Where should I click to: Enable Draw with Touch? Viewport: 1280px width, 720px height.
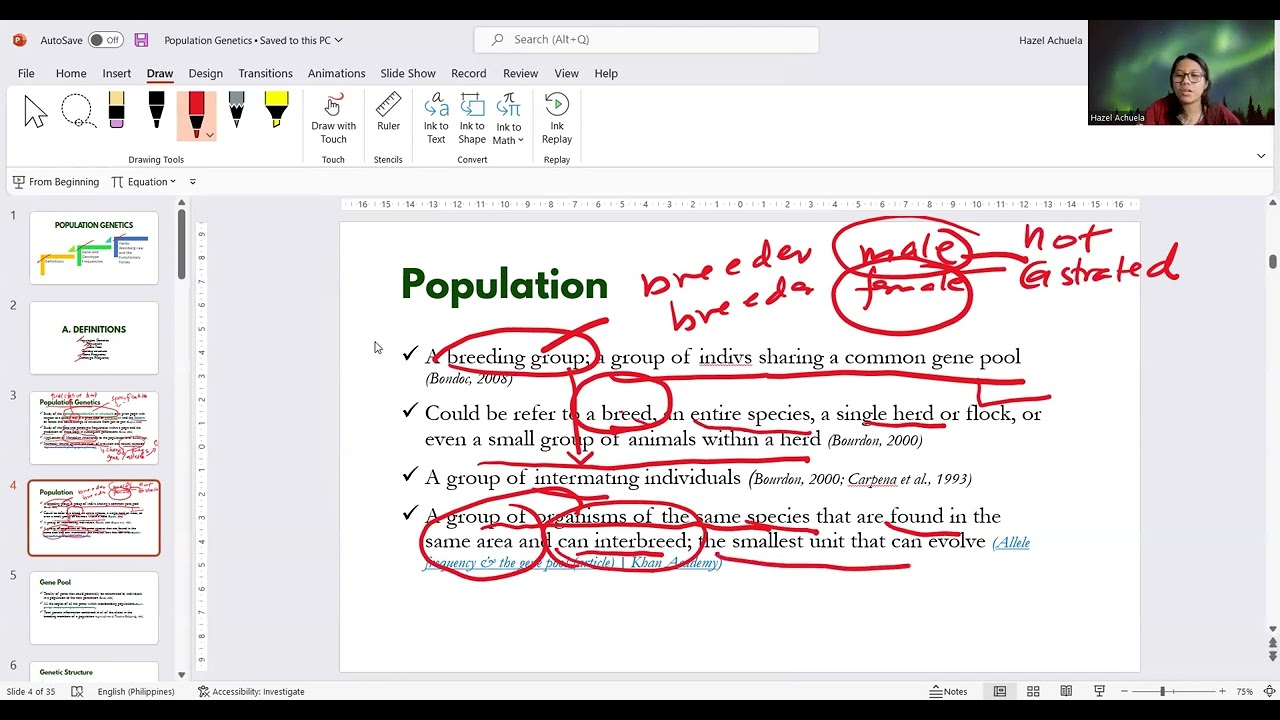tap(333, 119)
